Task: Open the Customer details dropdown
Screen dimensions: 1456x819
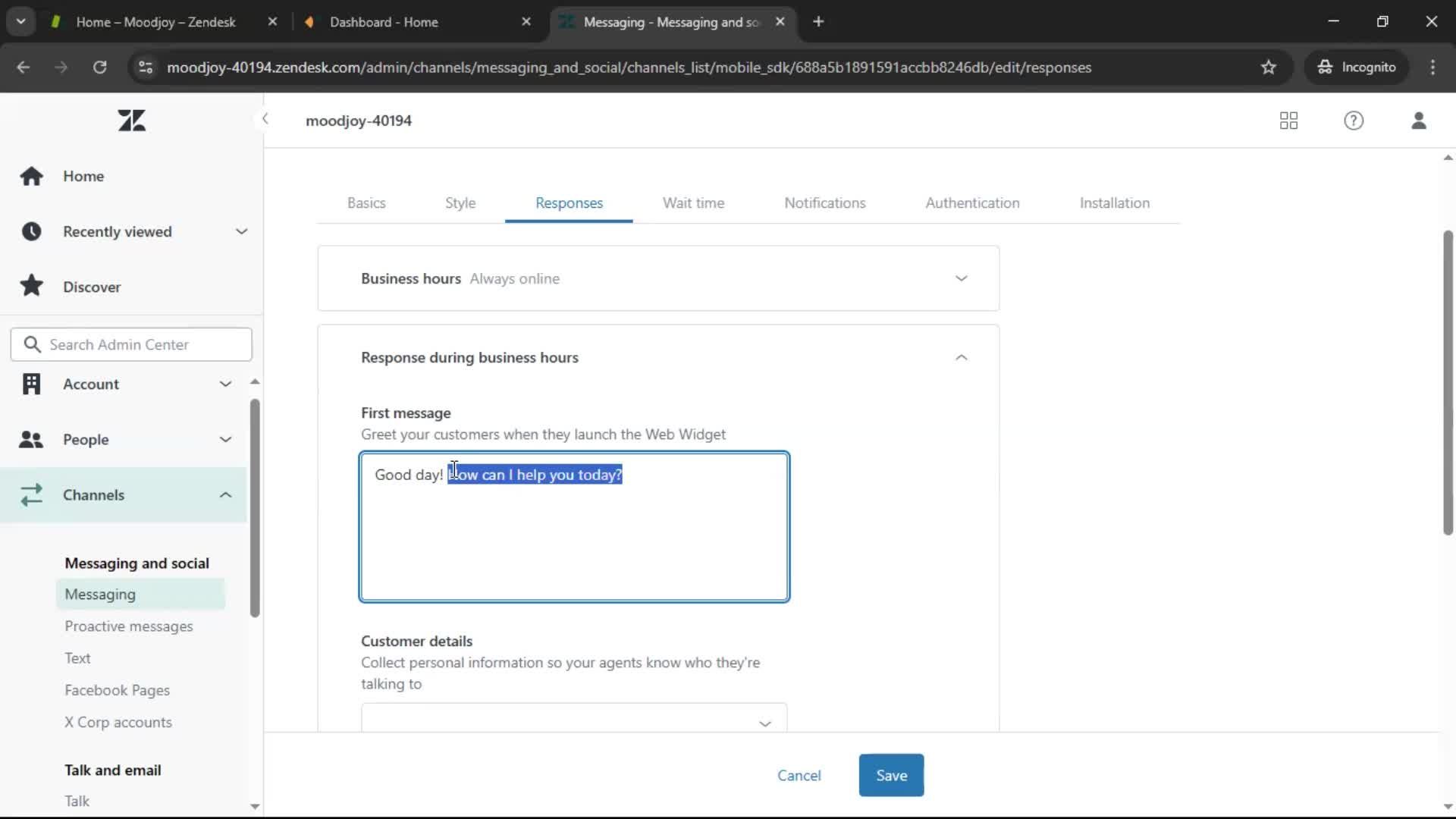Action: 574,717
